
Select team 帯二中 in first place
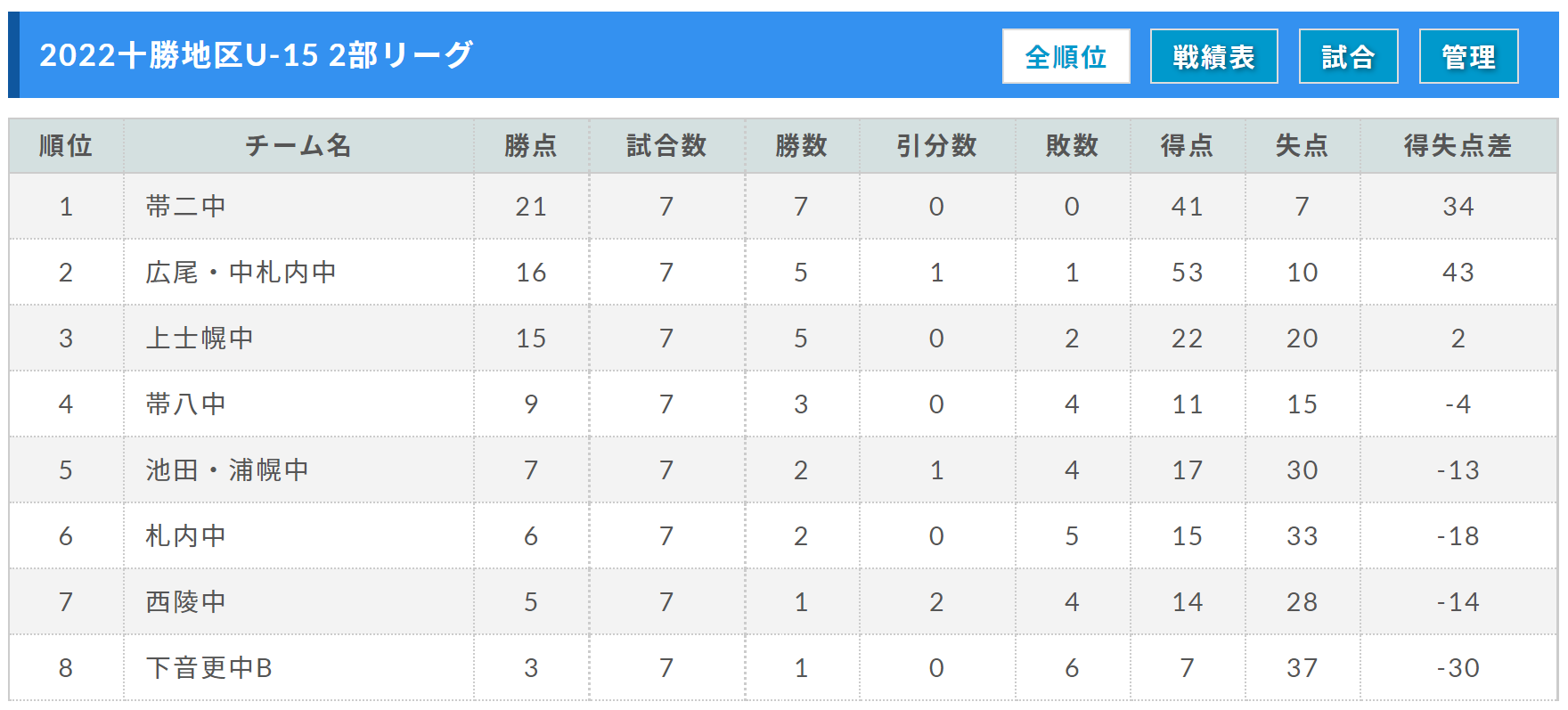click(x=185, y=207)
